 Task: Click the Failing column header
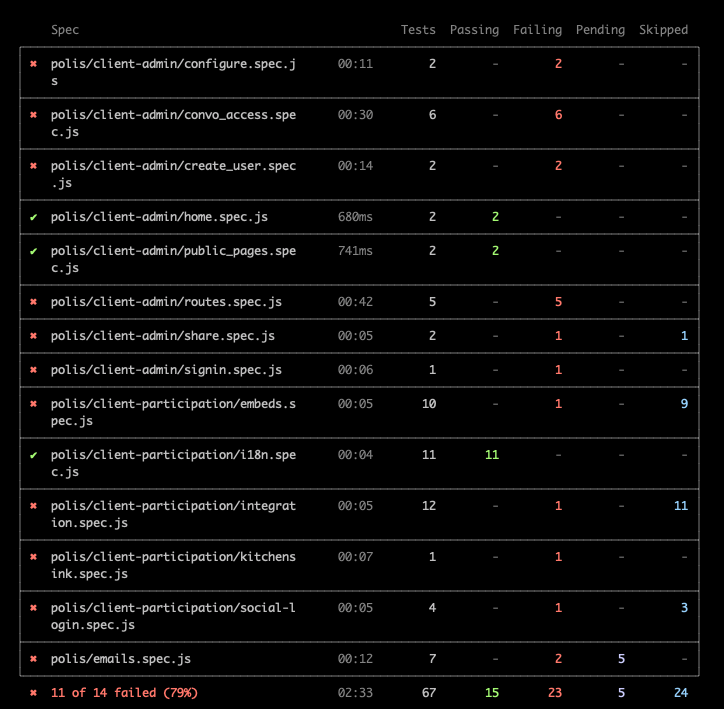[x=537, y=30]
